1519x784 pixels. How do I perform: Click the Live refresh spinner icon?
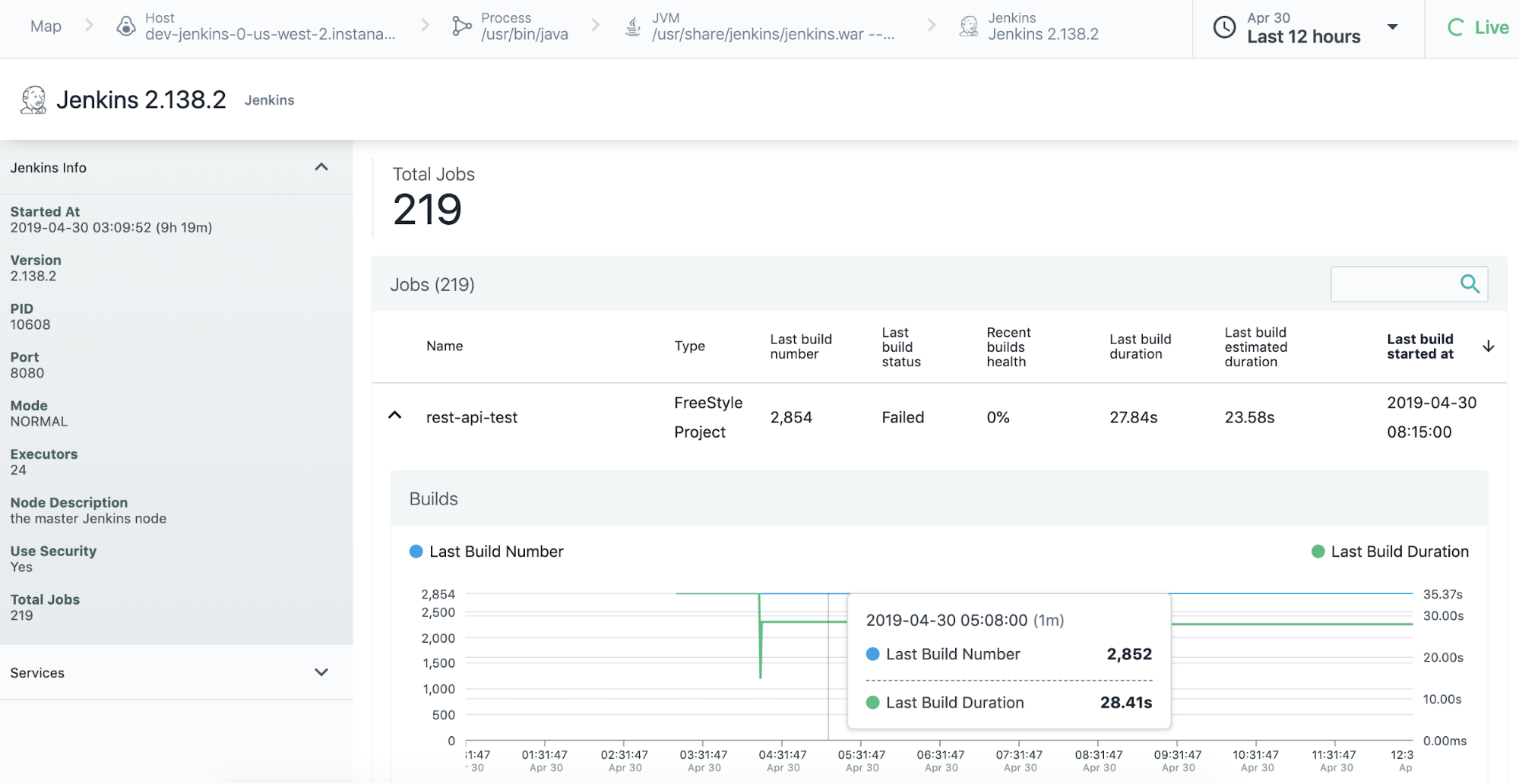tap(1455, 28)
